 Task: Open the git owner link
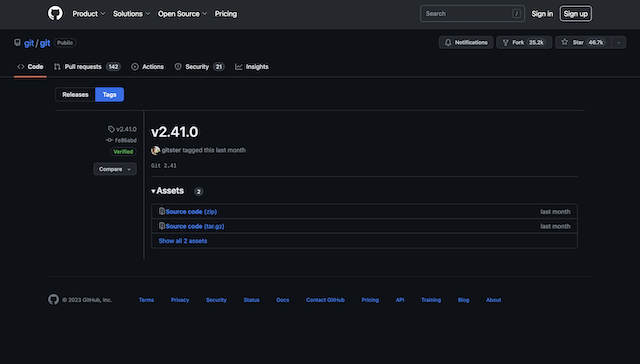tap(29, 43)
